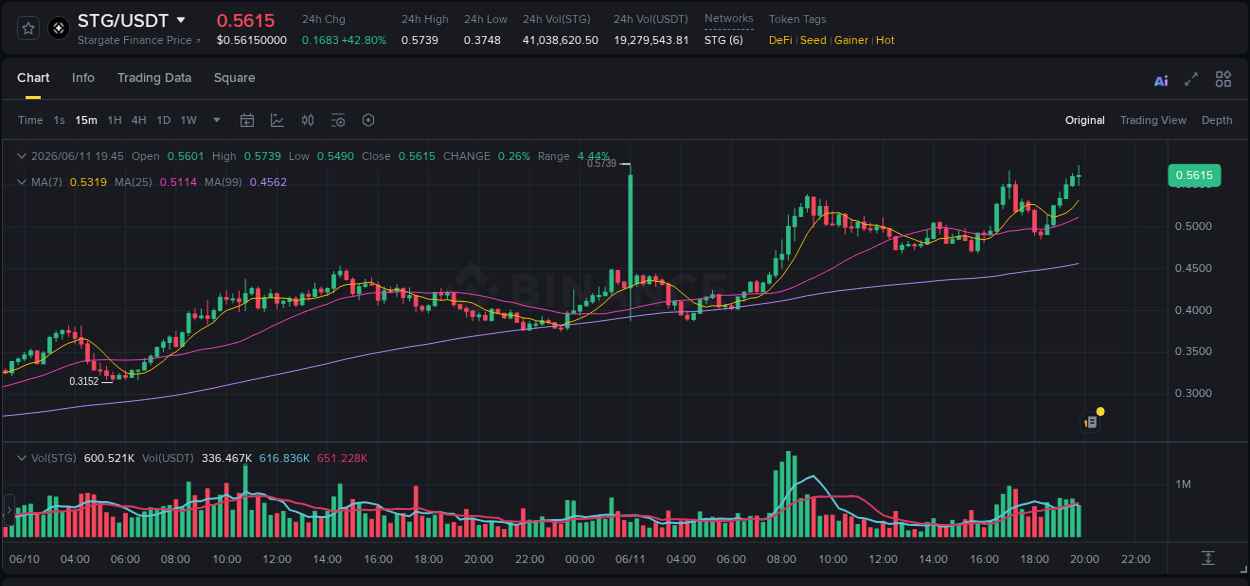Screen dimensions: 1250x586
Task: Collapse the OHLC data row chevron
Action: (22, 156)
